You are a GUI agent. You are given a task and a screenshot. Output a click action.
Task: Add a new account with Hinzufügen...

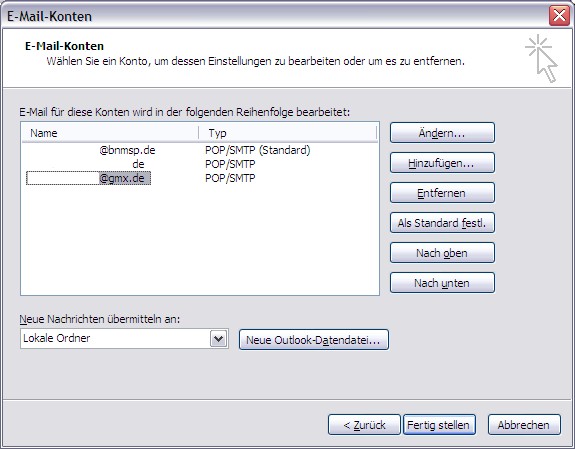click(442, 163)
